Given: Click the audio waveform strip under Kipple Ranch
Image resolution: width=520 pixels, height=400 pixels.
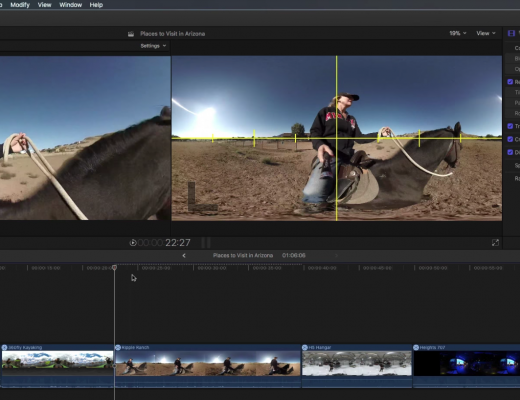Looking at the screenshot, I should [208, 382].
